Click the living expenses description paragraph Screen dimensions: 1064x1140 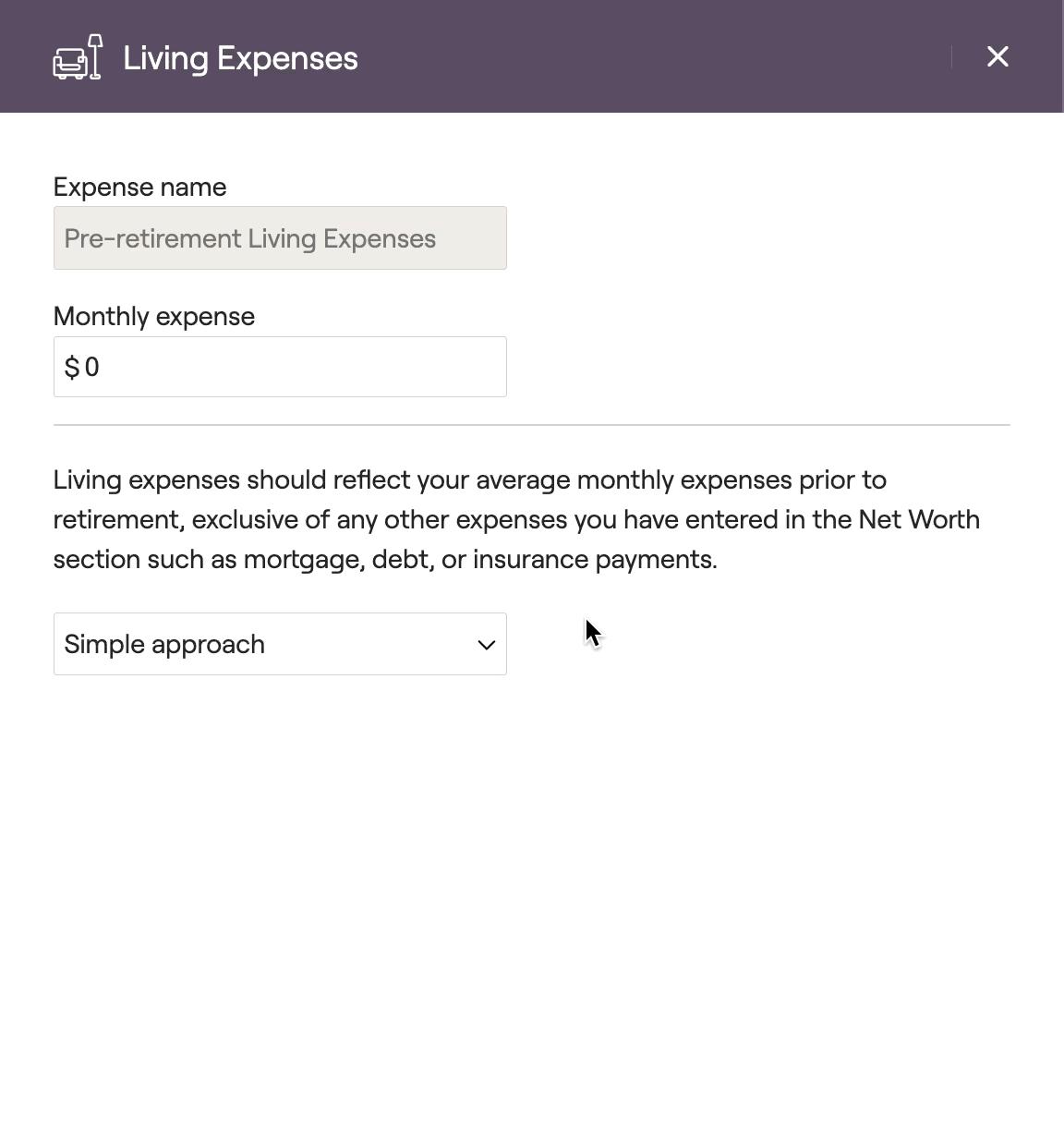(x=516, y=519)
